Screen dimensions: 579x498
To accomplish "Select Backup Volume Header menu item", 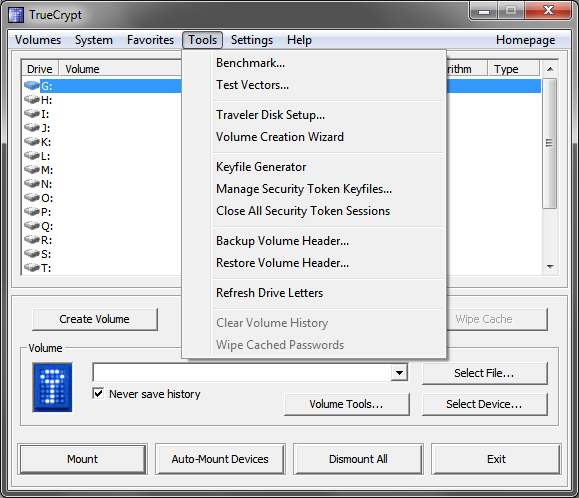I will tap(282, 241).
